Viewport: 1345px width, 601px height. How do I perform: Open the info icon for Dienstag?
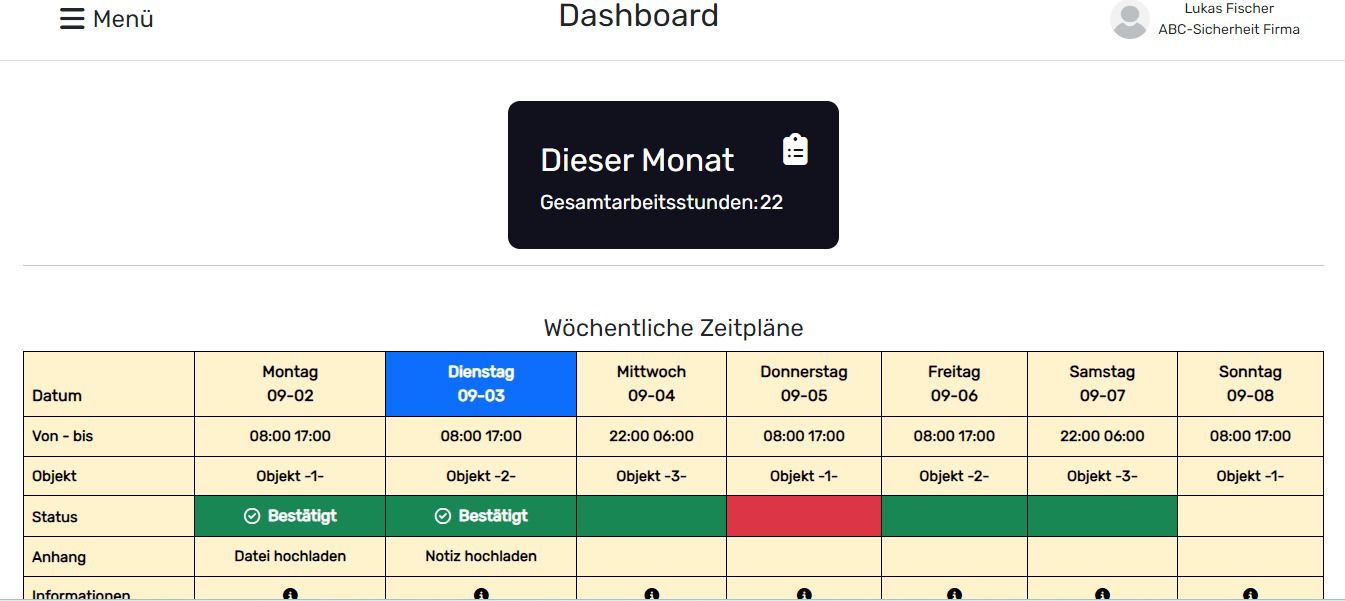(481, 594)
